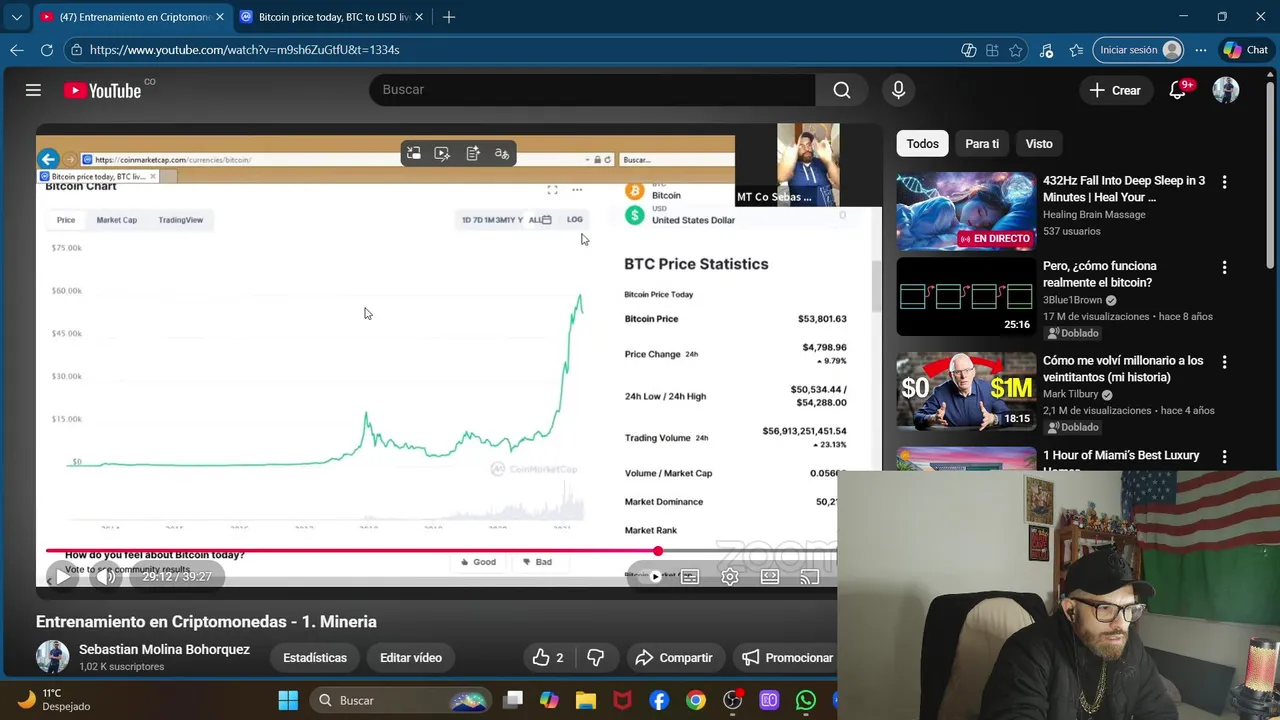The width and height of the screenshot is (1280, 720).
Task: Open the video overlay translate icon
Action: [502, 153]
